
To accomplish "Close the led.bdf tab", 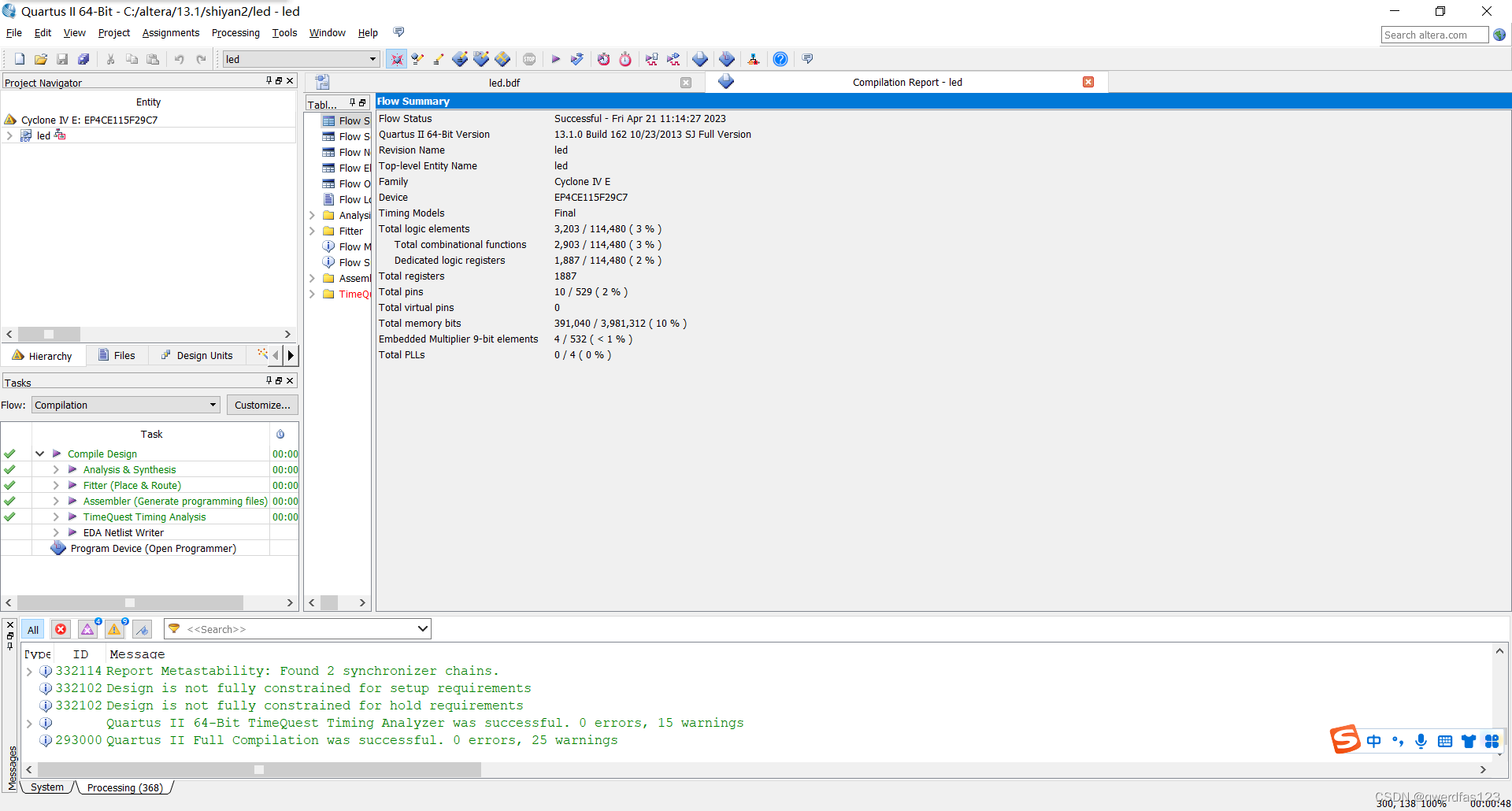I will pyautogui.click(x=686, y=83).
